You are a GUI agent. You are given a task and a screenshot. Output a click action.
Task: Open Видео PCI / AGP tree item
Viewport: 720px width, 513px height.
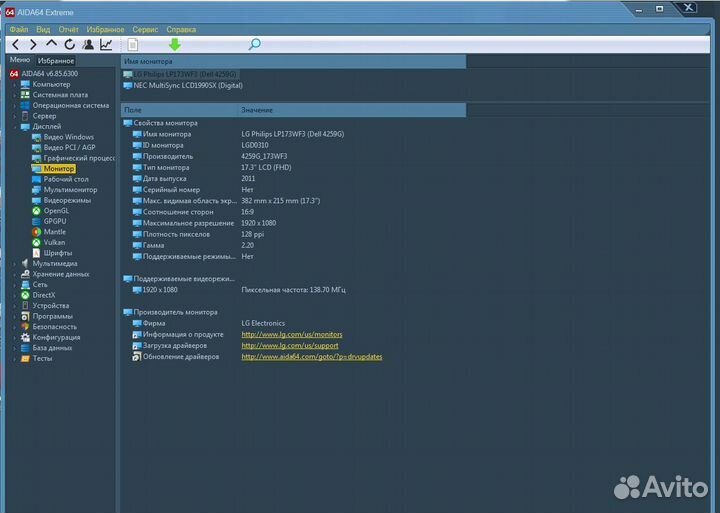click(63, 147)
